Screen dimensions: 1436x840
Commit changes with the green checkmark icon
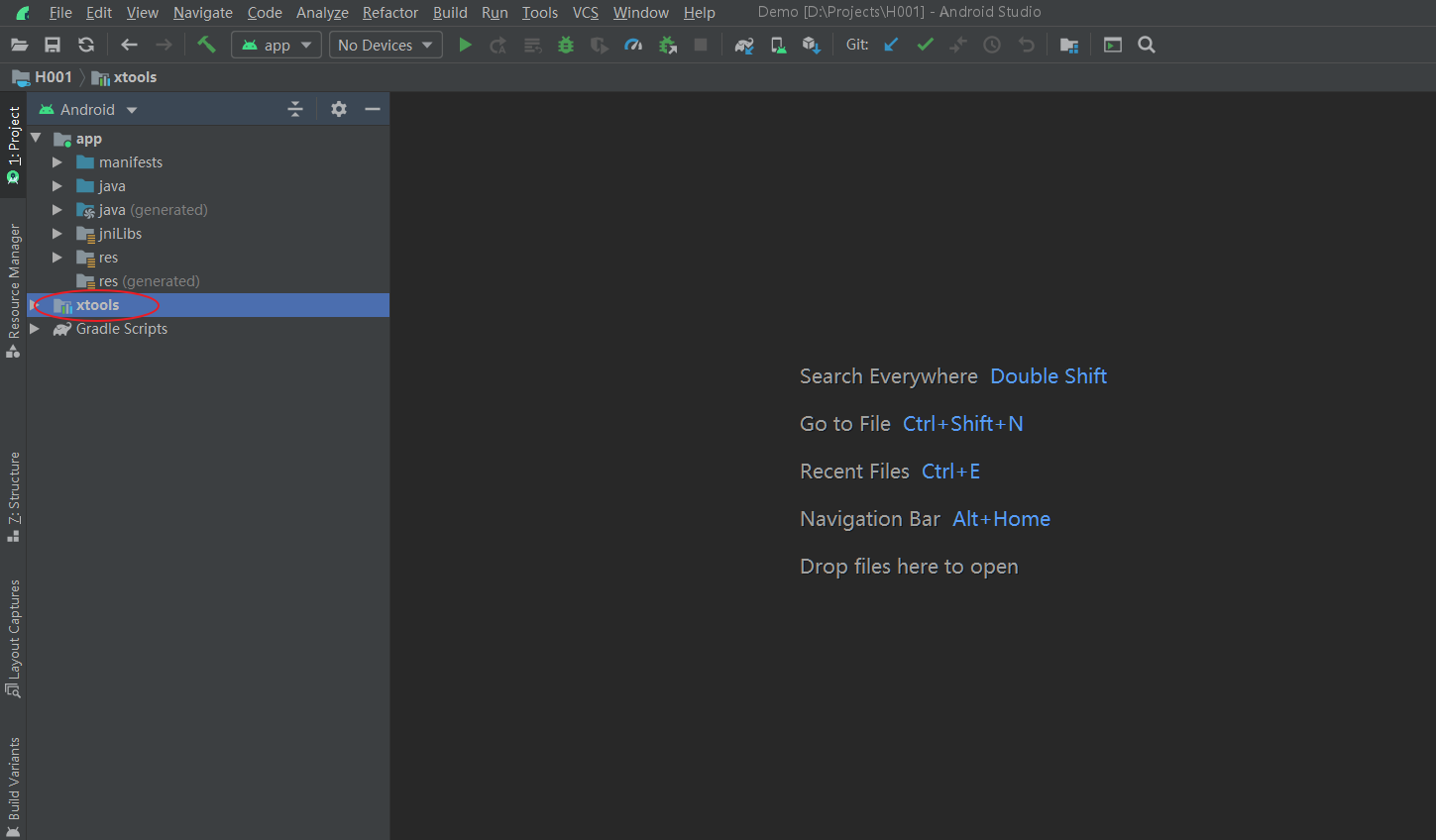click(x=925, y=45)
